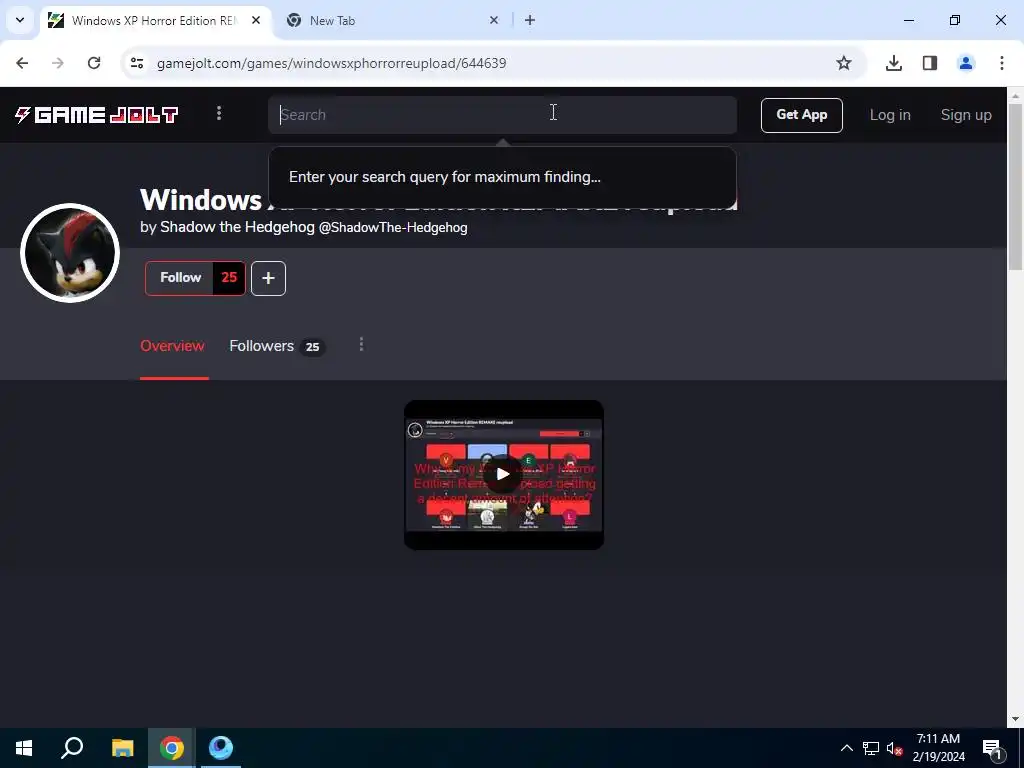Bookmark this page with the star
The height and width of the screenshot is (768, 1024).
pos(844,63)
